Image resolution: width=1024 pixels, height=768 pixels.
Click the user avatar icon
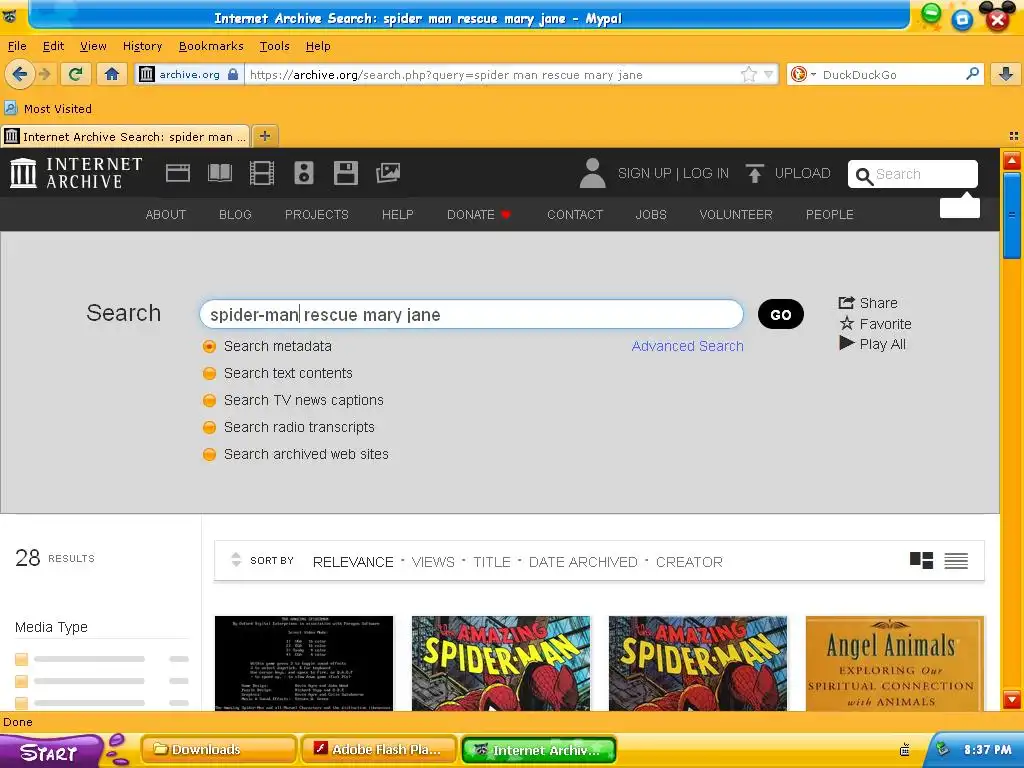pos(592,173)
